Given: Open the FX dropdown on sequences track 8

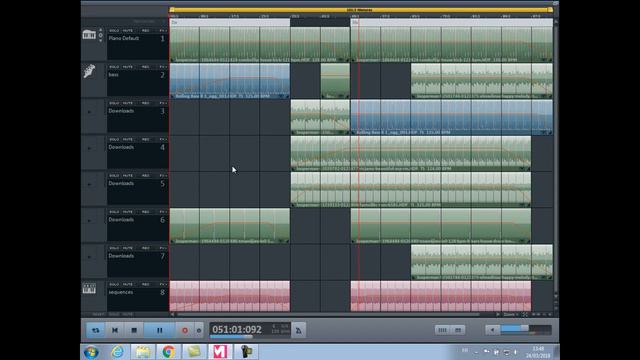Looking at the screenshot, I should pos(163,284).
